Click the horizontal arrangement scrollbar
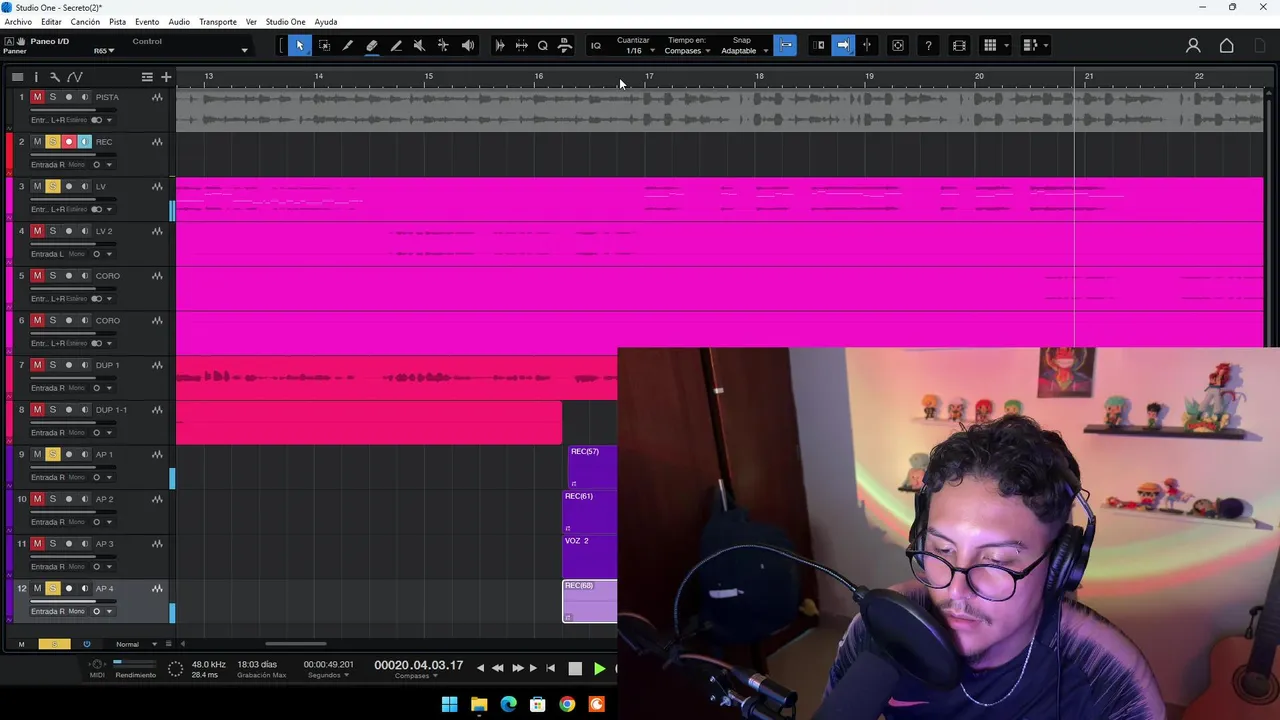The image size is (1280, 720). pos(296,644)
